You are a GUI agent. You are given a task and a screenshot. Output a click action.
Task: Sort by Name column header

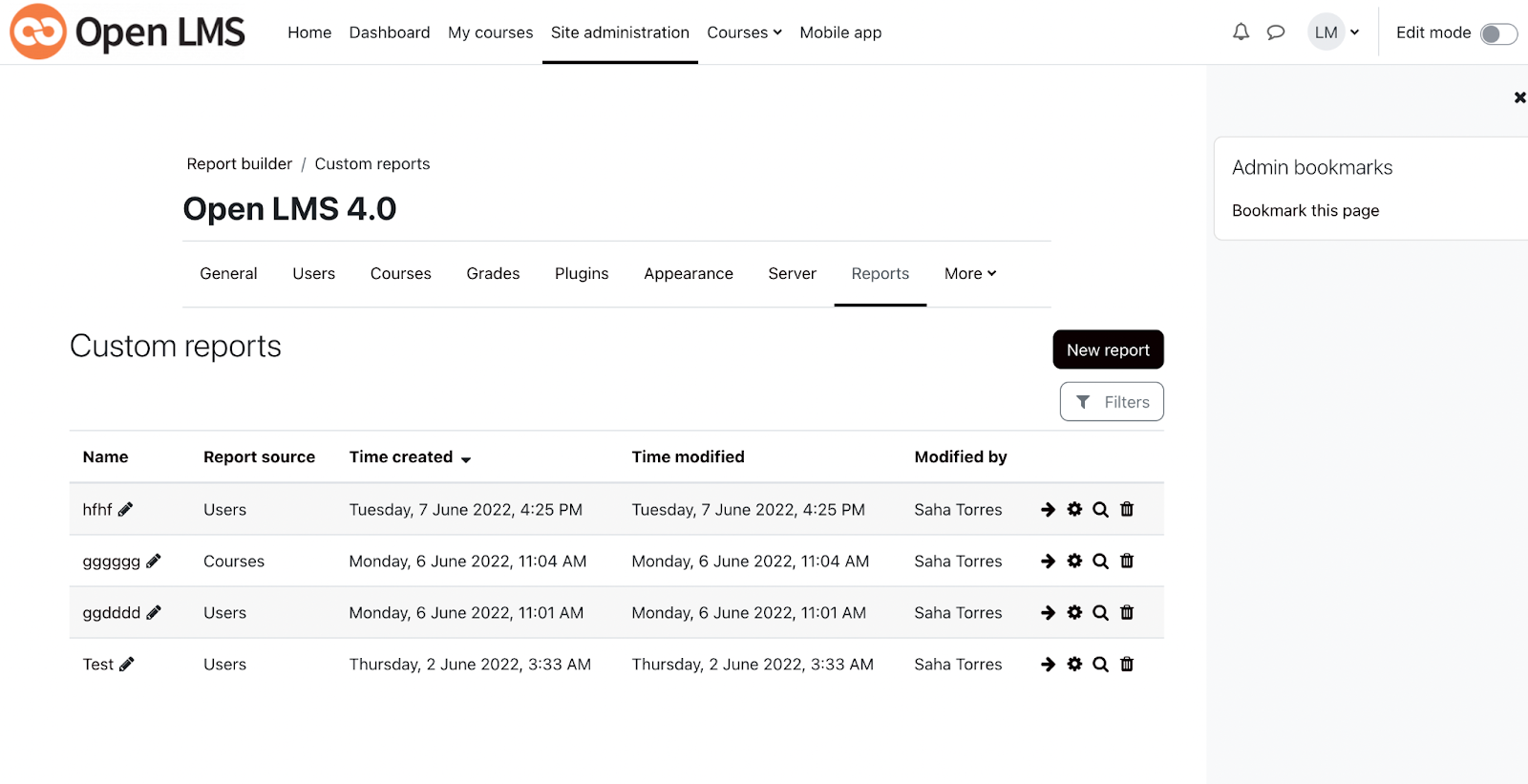pos(105,457)
